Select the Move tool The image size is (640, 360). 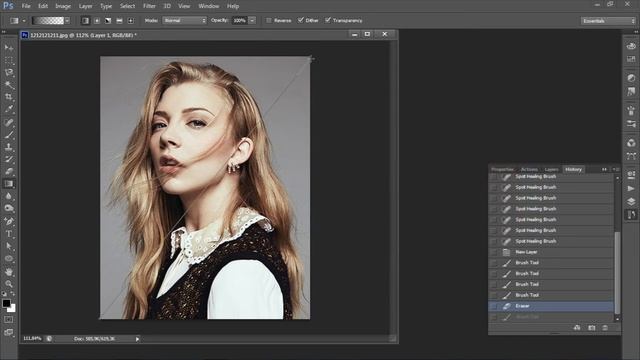tap(9, 48)
